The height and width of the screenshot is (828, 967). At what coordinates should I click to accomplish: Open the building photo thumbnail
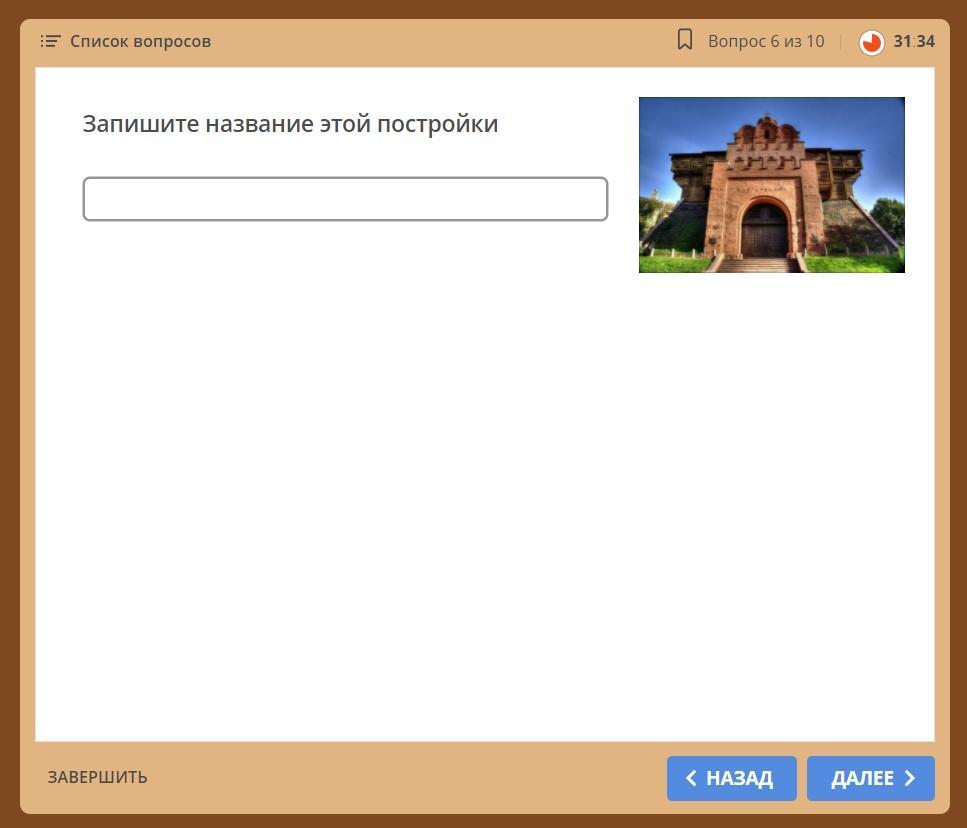[772, 185]
